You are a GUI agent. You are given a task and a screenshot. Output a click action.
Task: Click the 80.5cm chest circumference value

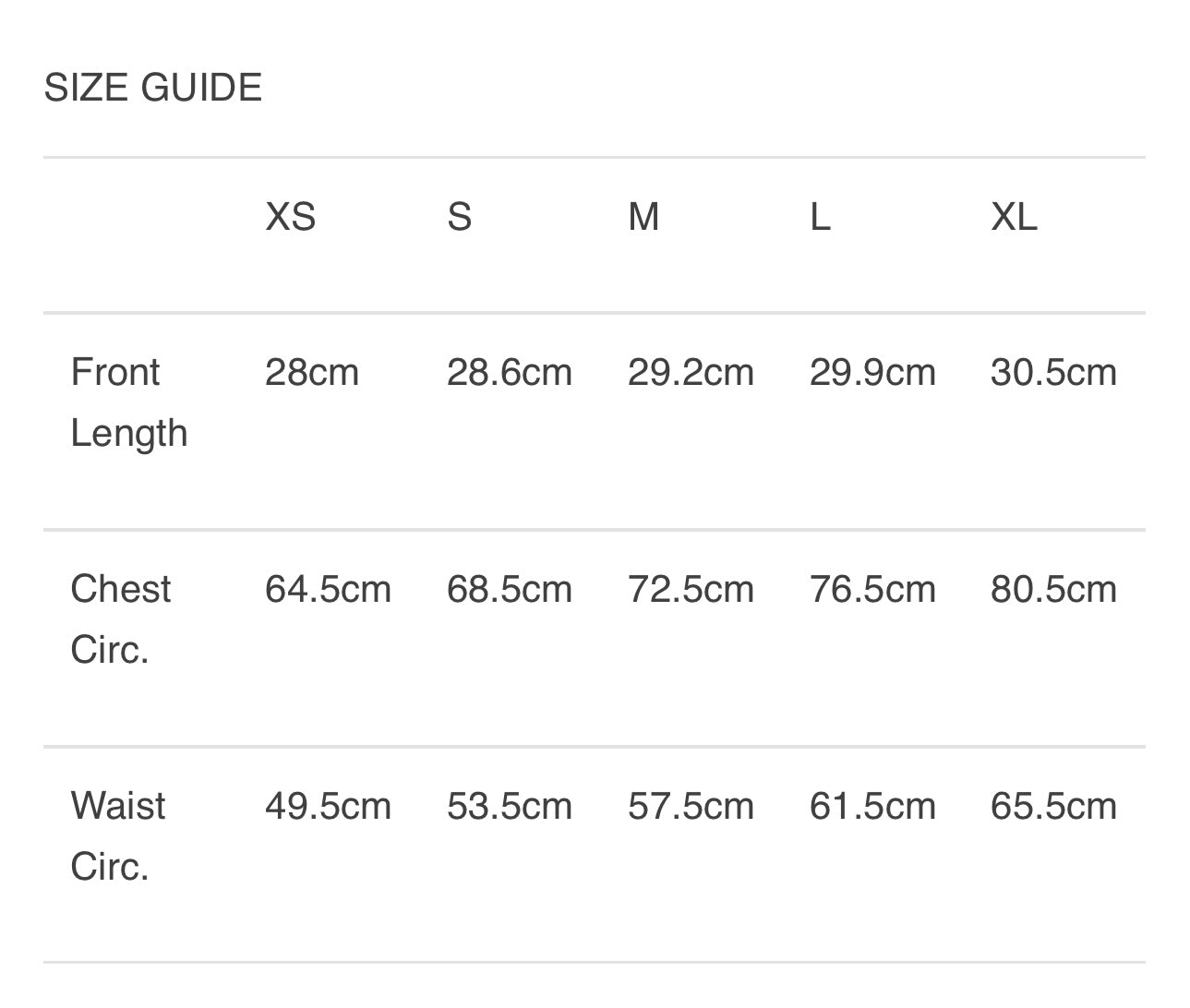tap(1053, 589)
